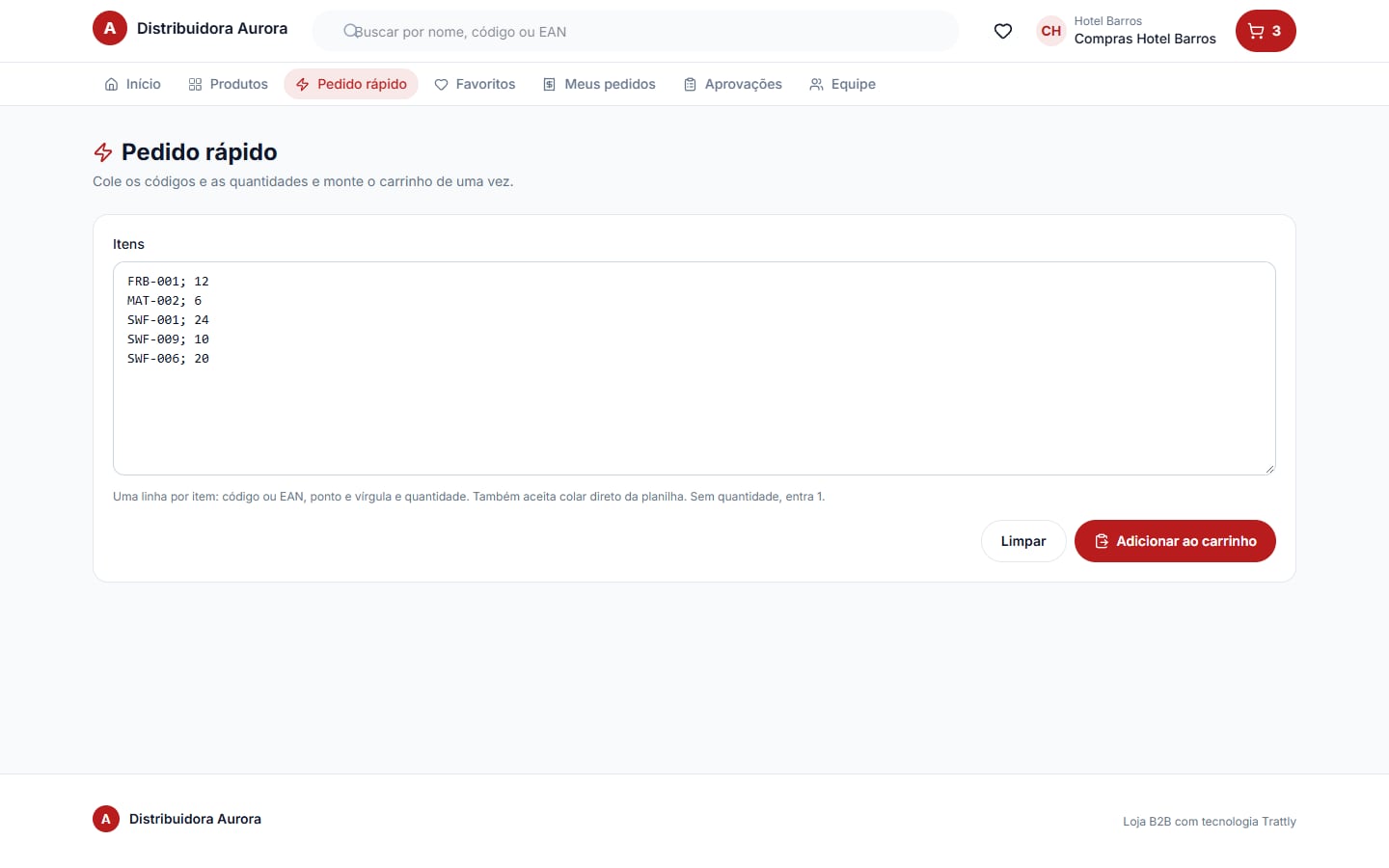Screen dimensions: 1389x868
Task: Open the Aprovações tab
Action: (733, 84)
